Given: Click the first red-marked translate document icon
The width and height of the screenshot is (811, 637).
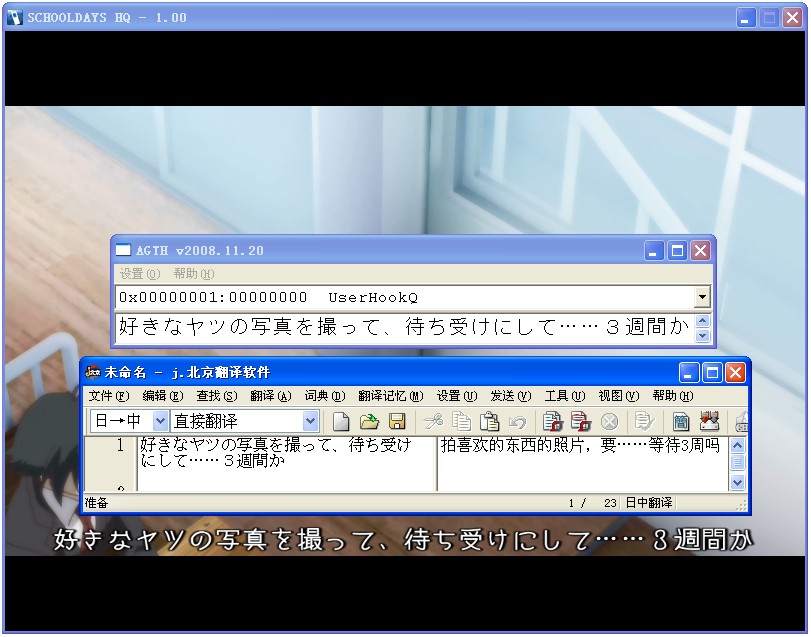Looking at the screenshot, I should [x=552, y=421].
